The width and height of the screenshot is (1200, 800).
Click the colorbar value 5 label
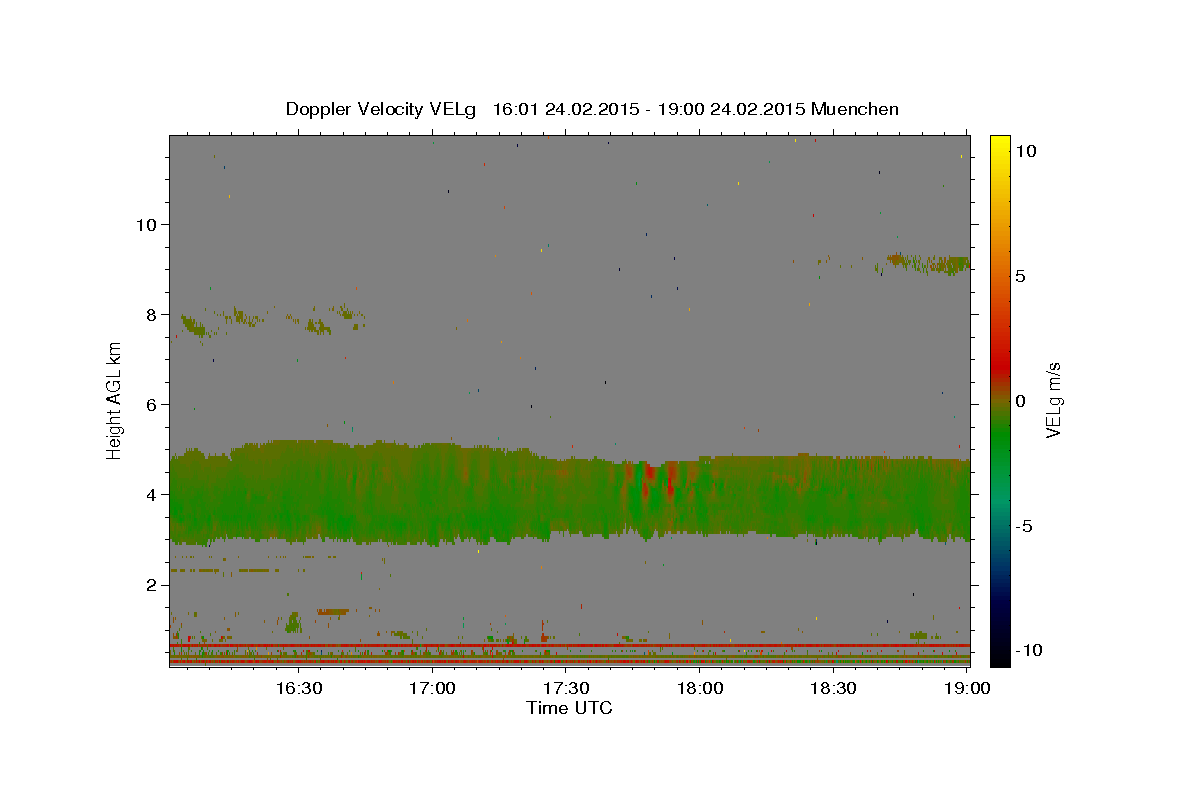(x=1020, y=276)
